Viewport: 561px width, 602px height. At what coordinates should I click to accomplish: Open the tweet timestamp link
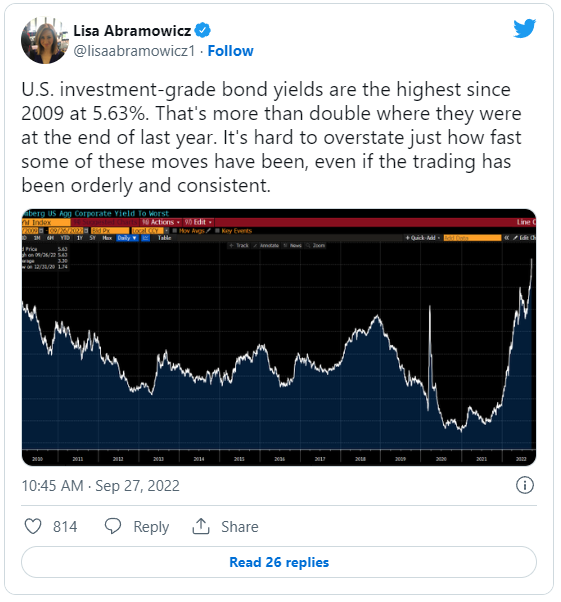101,486
